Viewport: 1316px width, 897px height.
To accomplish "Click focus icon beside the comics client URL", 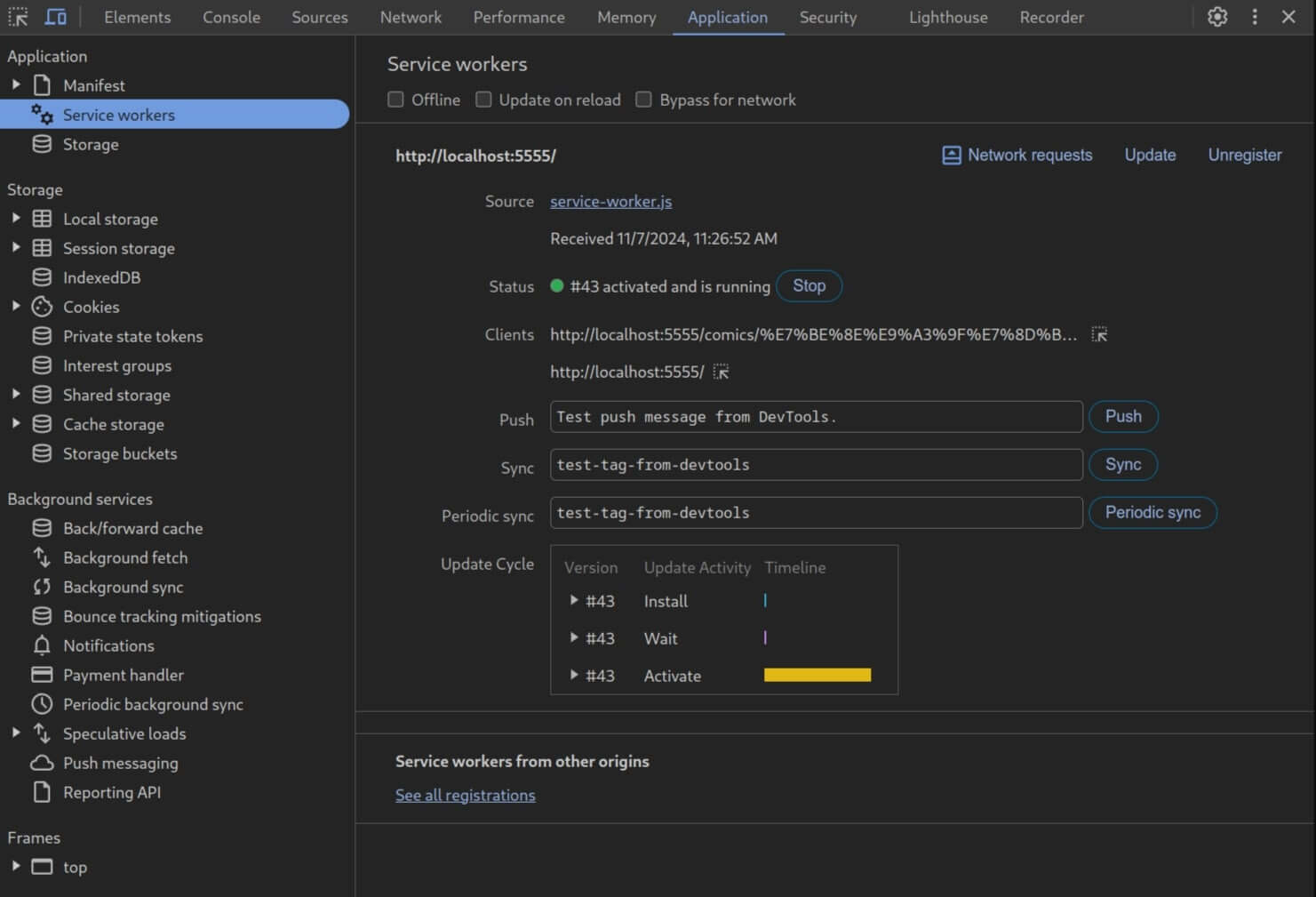I will [1099, 335].
